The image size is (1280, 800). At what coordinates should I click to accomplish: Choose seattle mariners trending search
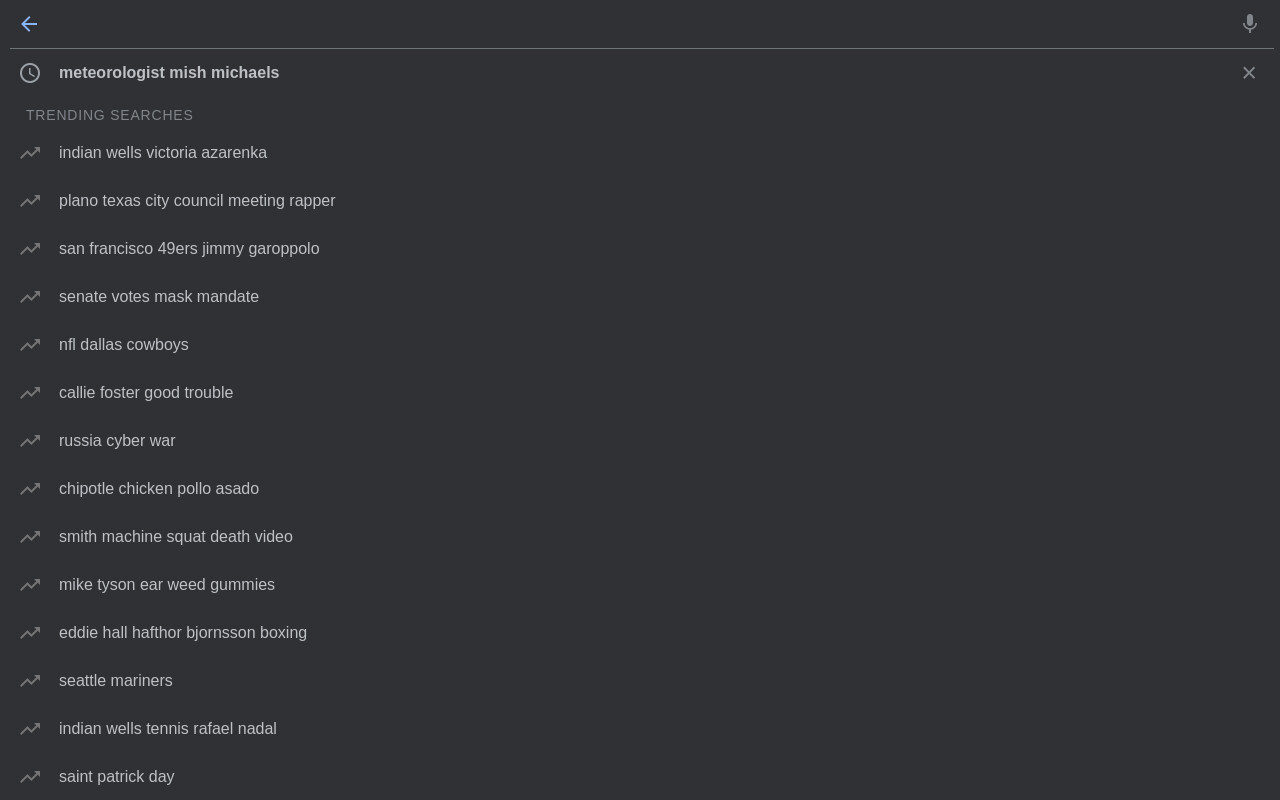pos(640,681)
